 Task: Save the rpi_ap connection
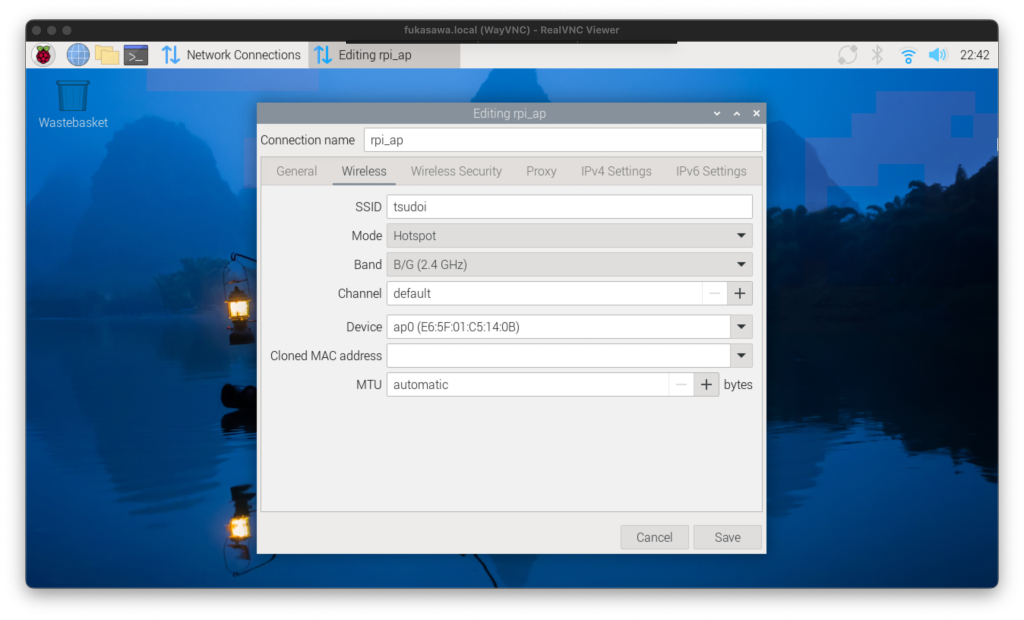click(x=727, y=537)
